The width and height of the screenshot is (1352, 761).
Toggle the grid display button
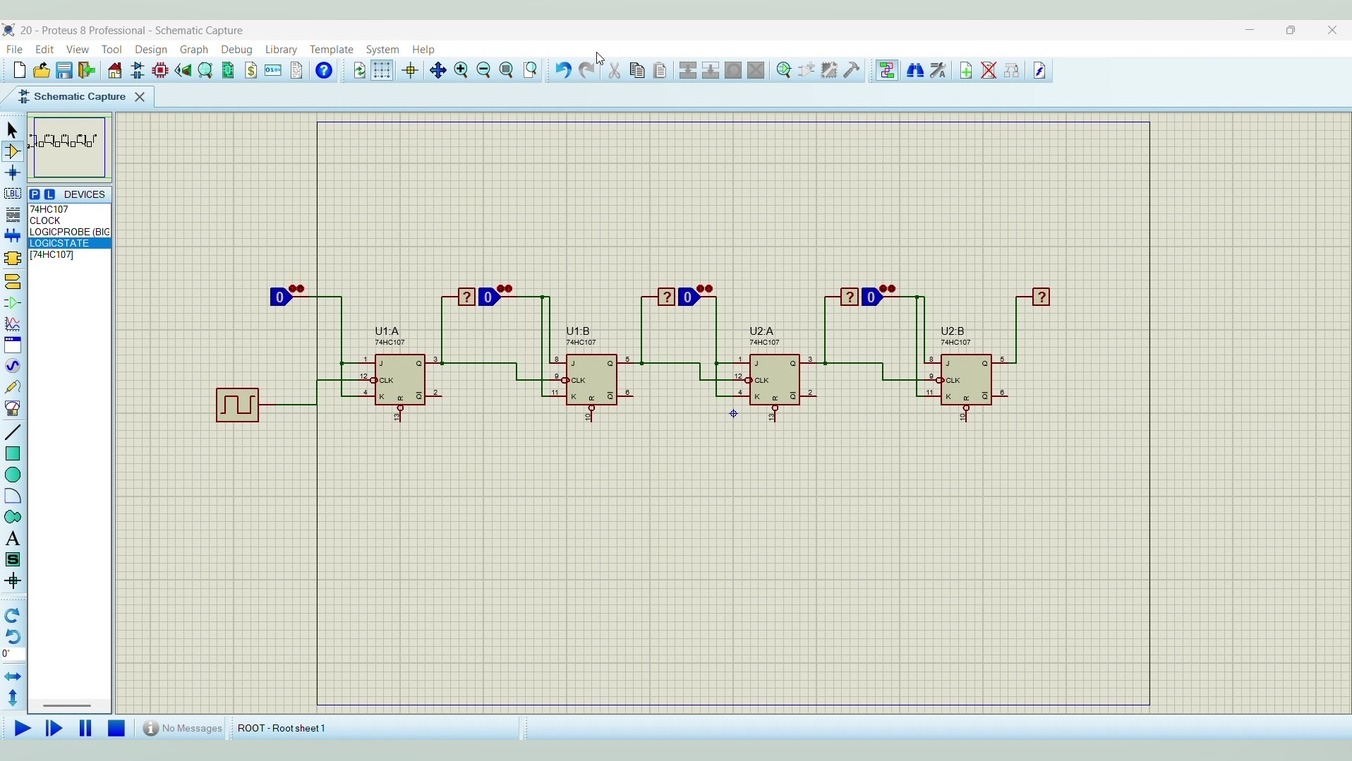tap(382, 70)
